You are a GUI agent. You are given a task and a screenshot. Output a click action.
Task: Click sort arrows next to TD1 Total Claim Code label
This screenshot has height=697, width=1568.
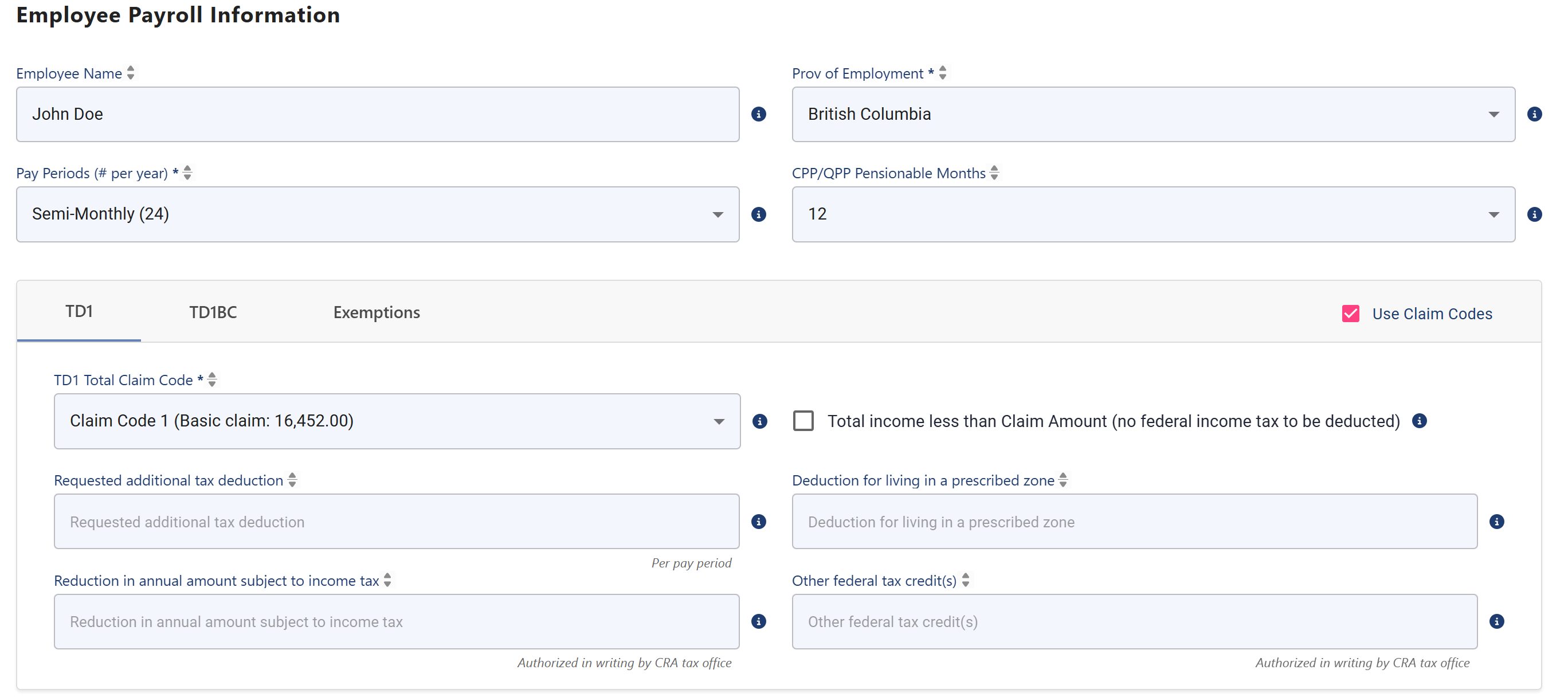pos(212,379)
